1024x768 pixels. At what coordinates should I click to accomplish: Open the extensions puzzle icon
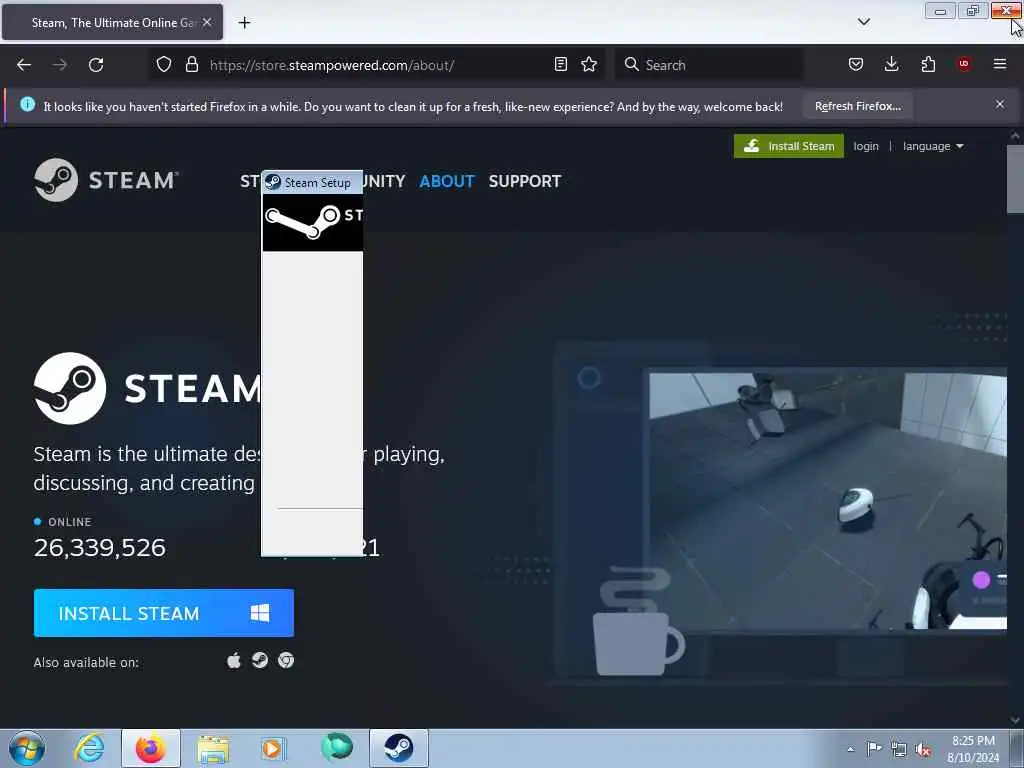tap(928, 64)
